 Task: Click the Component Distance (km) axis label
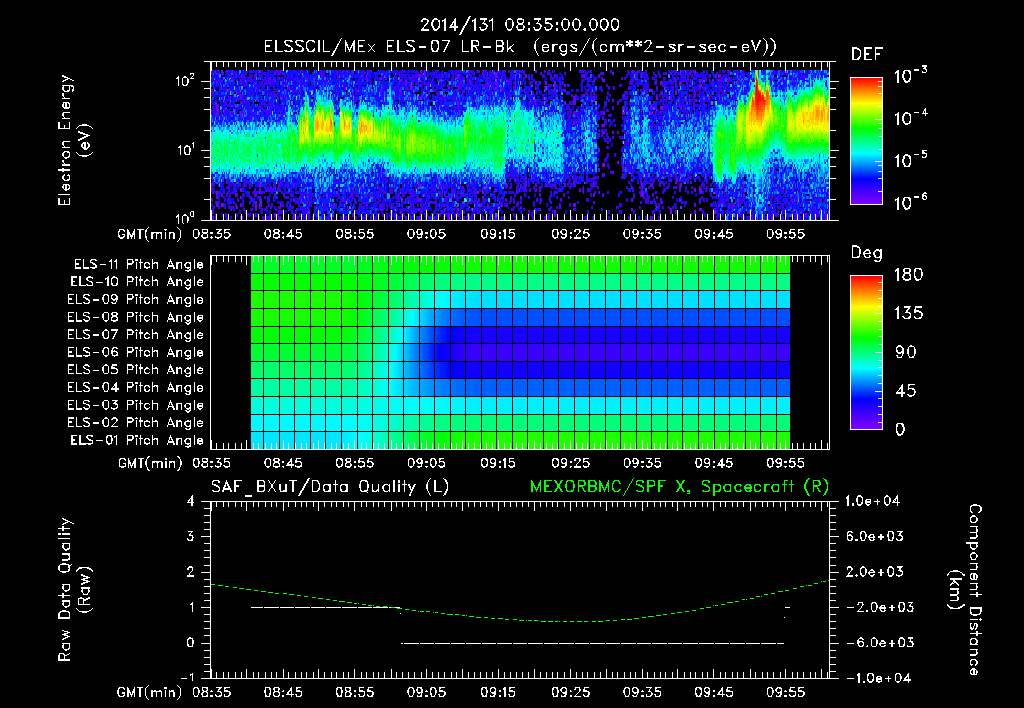point(965,590)
